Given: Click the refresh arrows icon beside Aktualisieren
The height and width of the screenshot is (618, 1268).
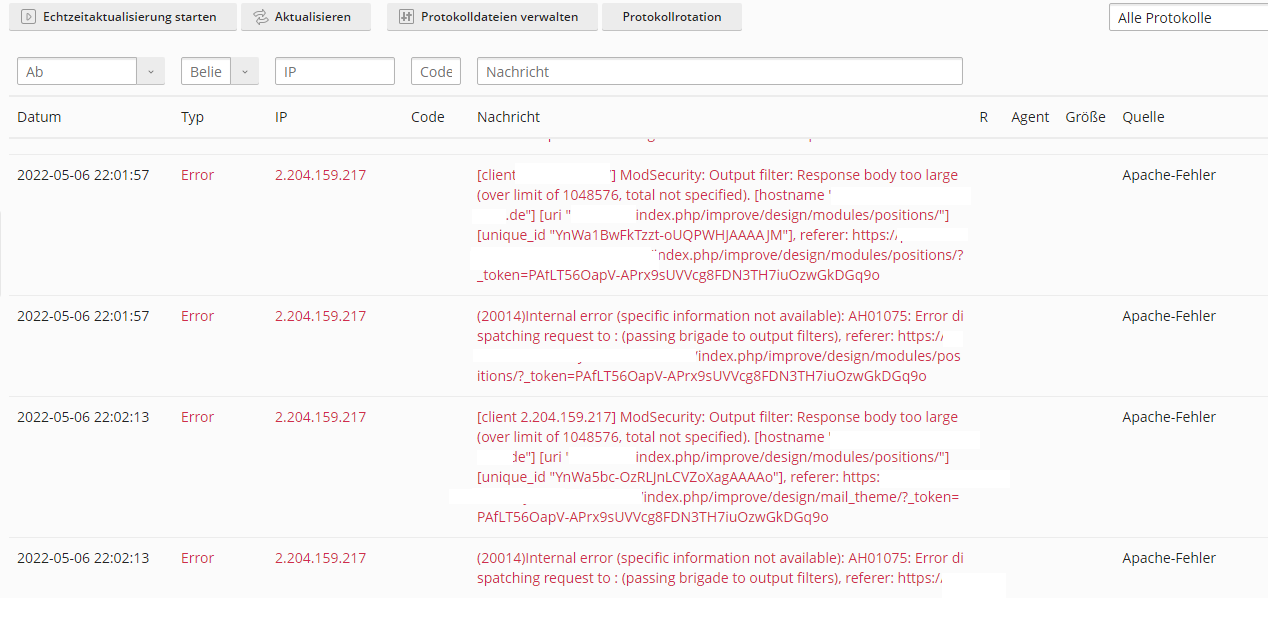Looking at the screenshot, I should pyautogui.click(x=261, y=17).
